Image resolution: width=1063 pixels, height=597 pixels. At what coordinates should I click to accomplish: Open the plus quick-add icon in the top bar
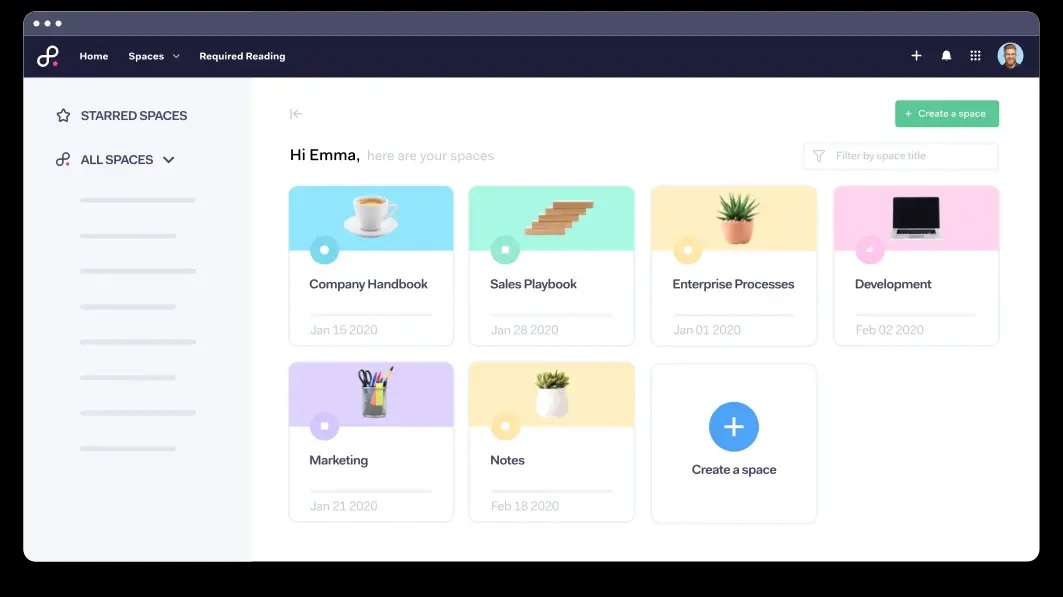(916, 56)
